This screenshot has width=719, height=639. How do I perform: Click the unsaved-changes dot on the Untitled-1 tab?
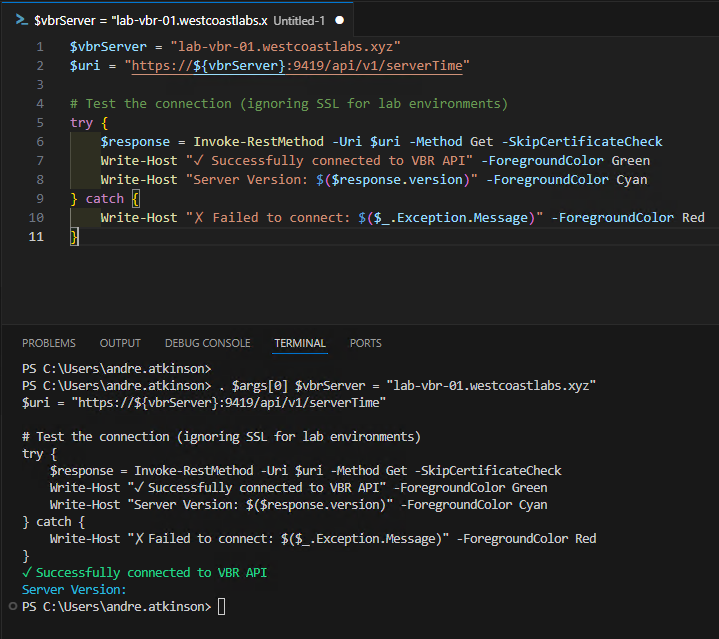[x=339, y=20]
